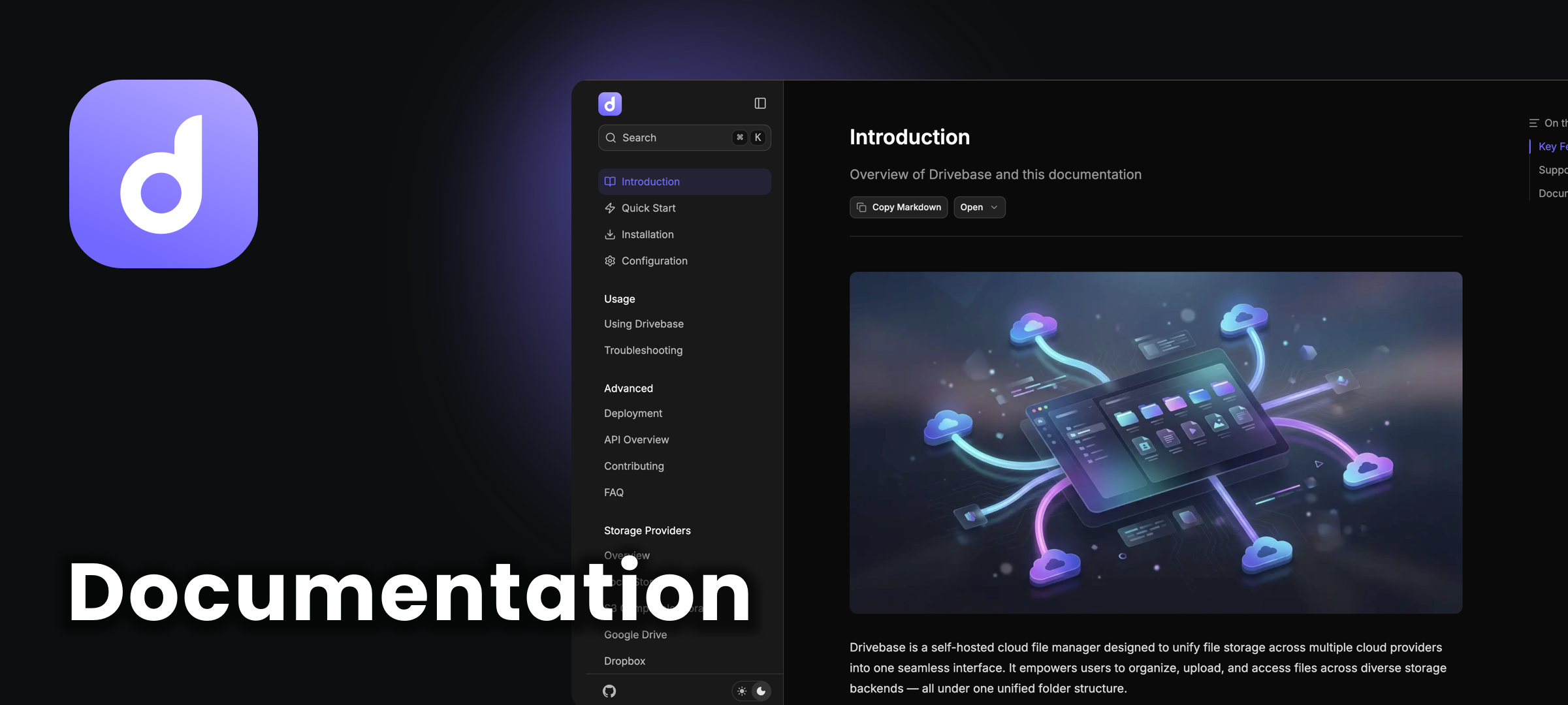1568x705 pixels.
Task: Expand the Open dropdown
Action: [978, 207]
